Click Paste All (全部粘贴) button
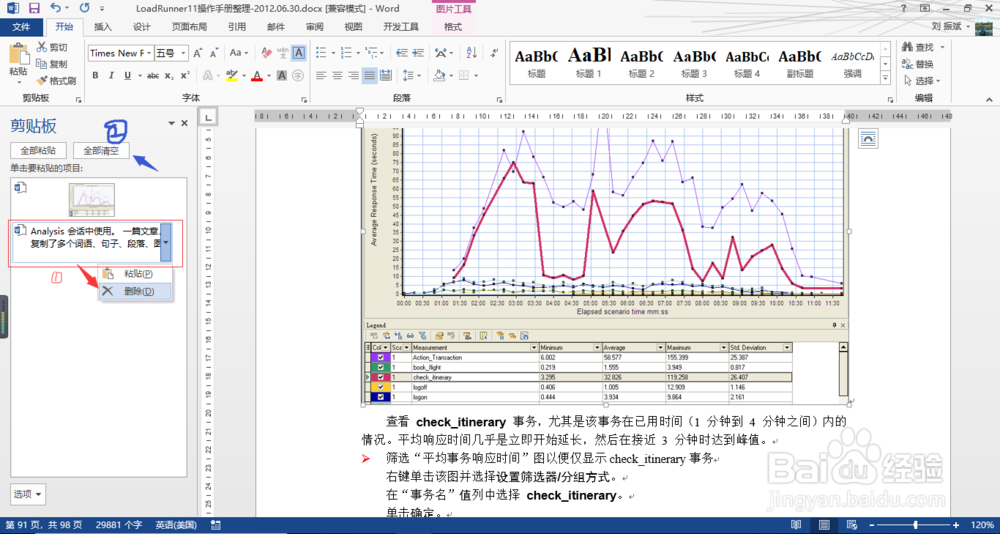Viewport: 1000px width, 534px height. pos(38,151)
